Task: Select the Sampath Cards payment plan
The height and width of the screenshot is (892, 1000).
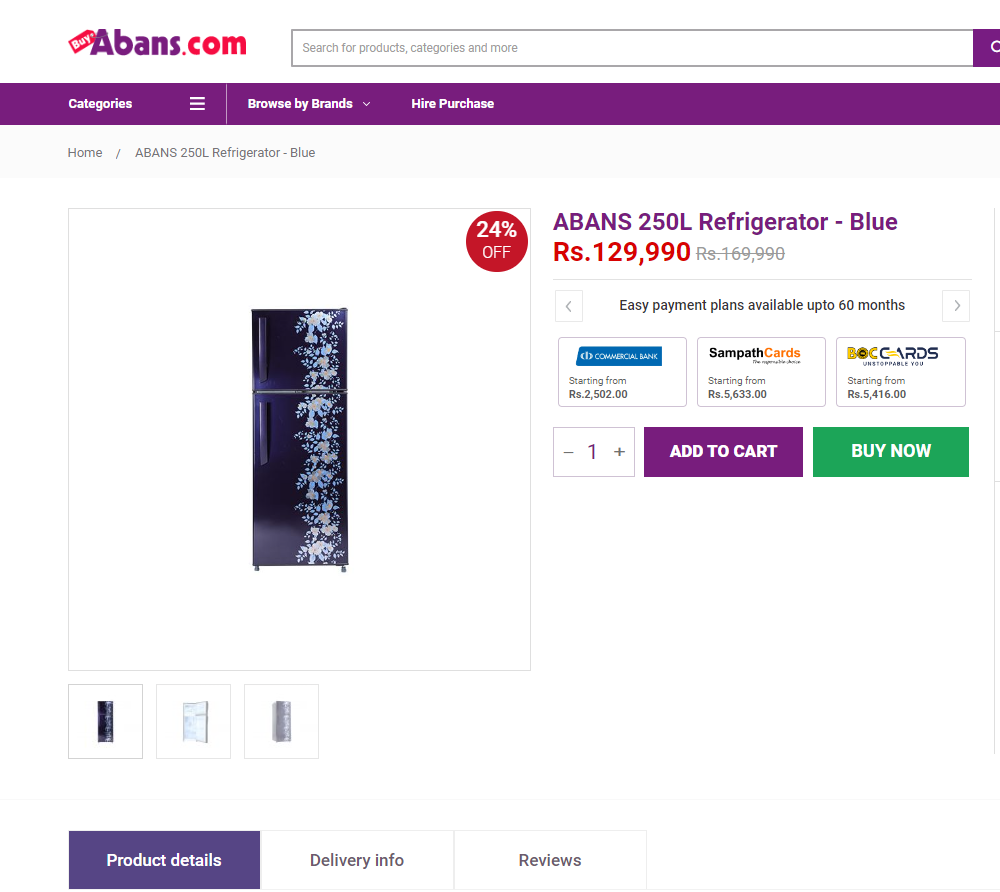Action: pos(761,372)
